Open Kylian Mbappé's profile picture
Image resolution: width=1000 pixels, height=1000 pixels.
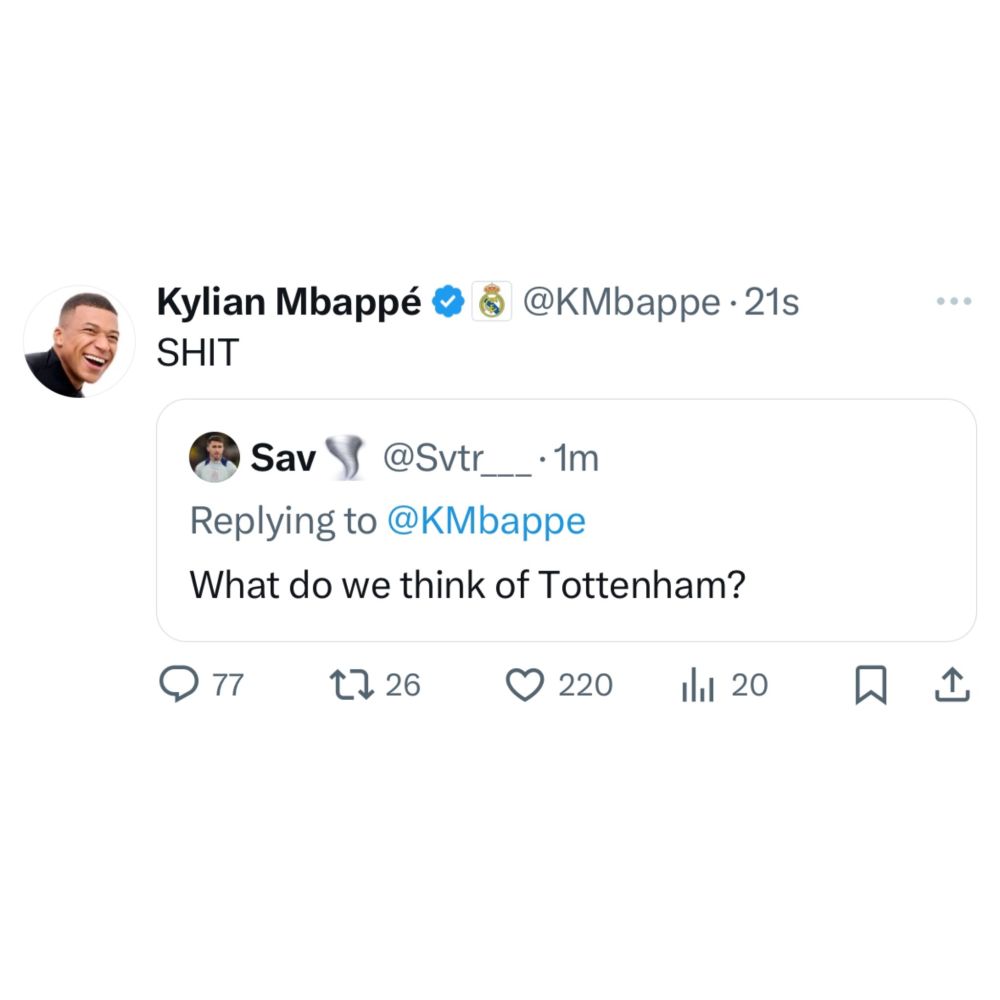coord(79,342)
